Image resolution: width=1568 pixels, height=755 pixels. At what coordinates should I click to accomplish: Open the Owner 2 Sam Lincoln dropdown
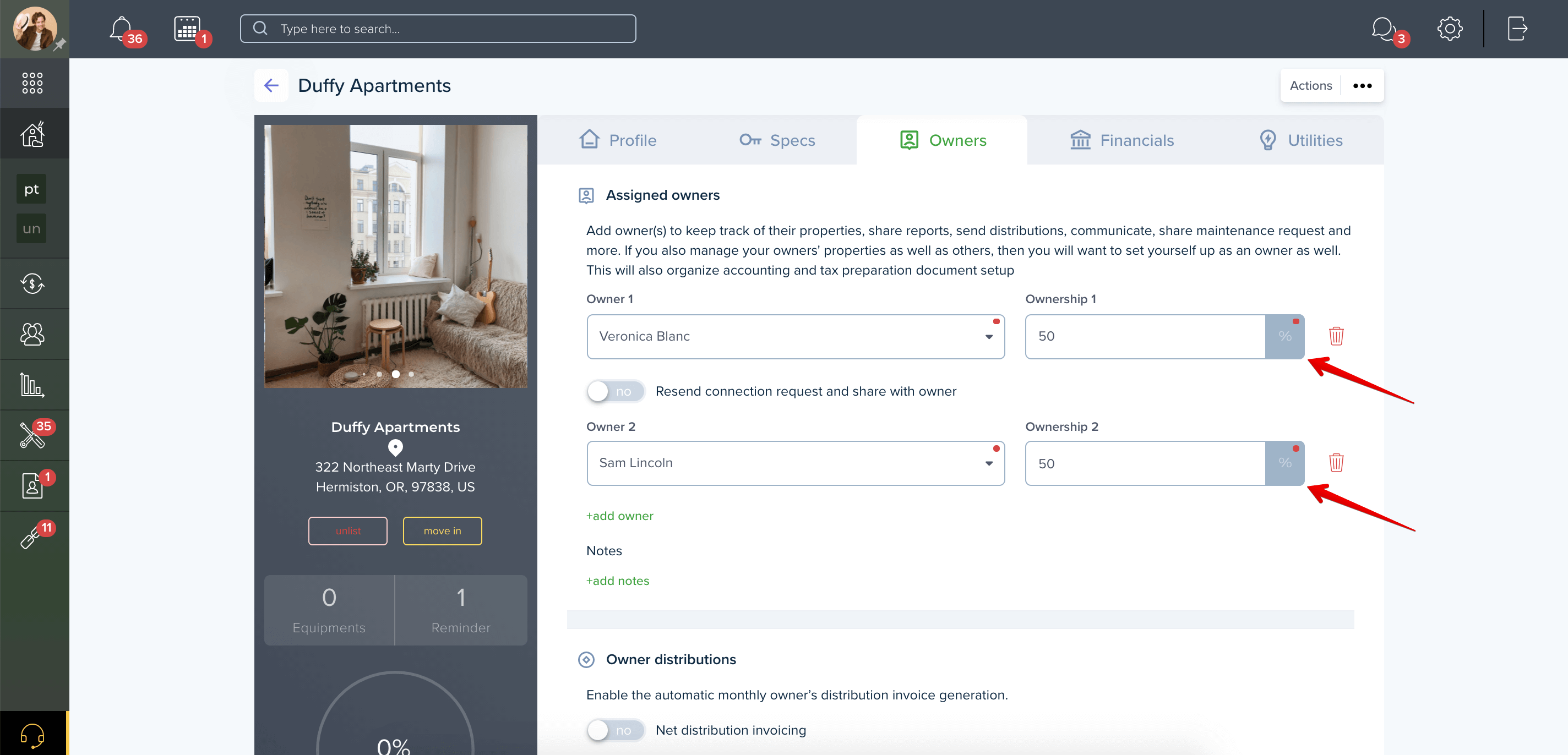[x=796, y=463]
